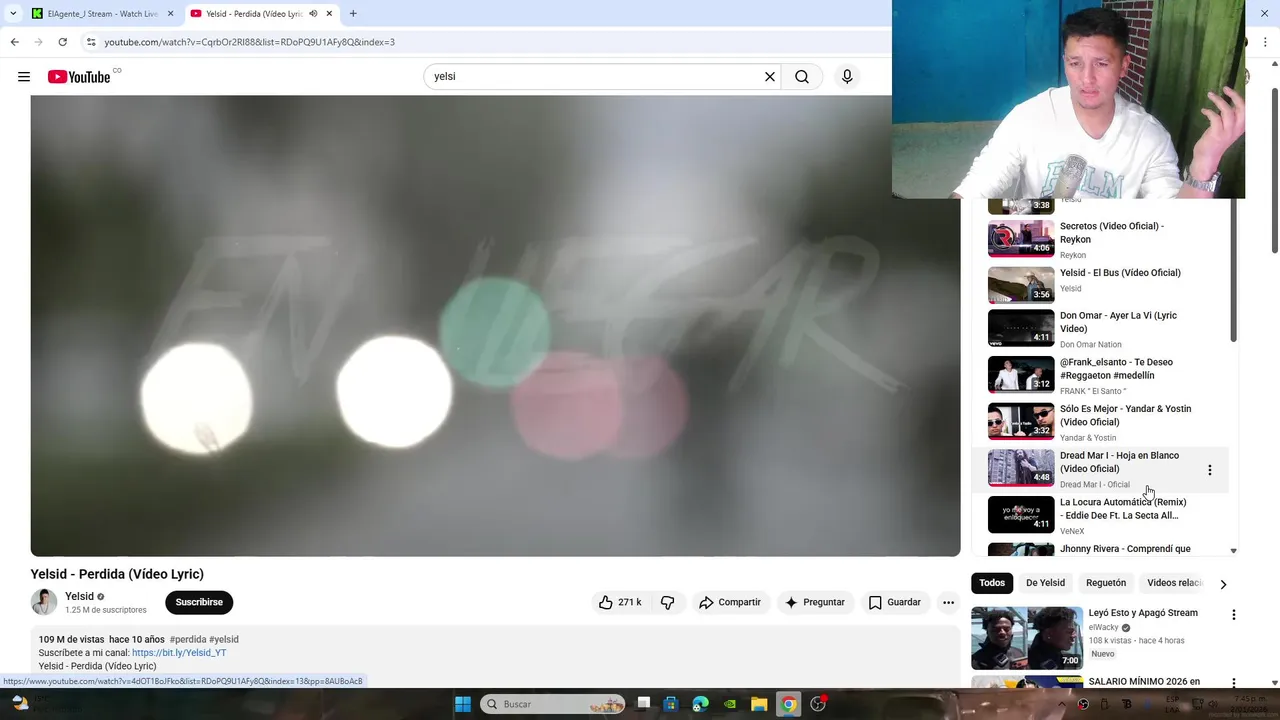Open Leyó Esto y Apagó Stream video
Screen dimensions: 1280x720
pos(1143,613)
